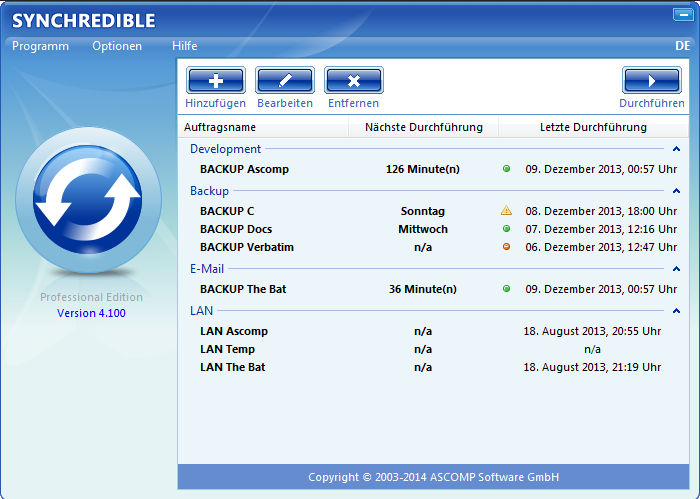700x499 pixels.
Task: Click warning triangle icon of BACKUP C
Action: click(x=506, y=210)
